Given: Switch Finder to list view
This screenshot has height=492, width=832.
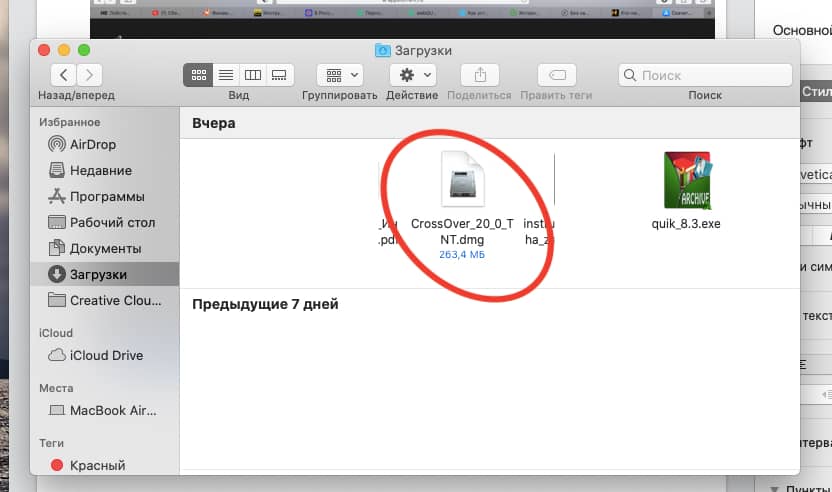Looking at the screenshot, I should [x=226, y=75].
